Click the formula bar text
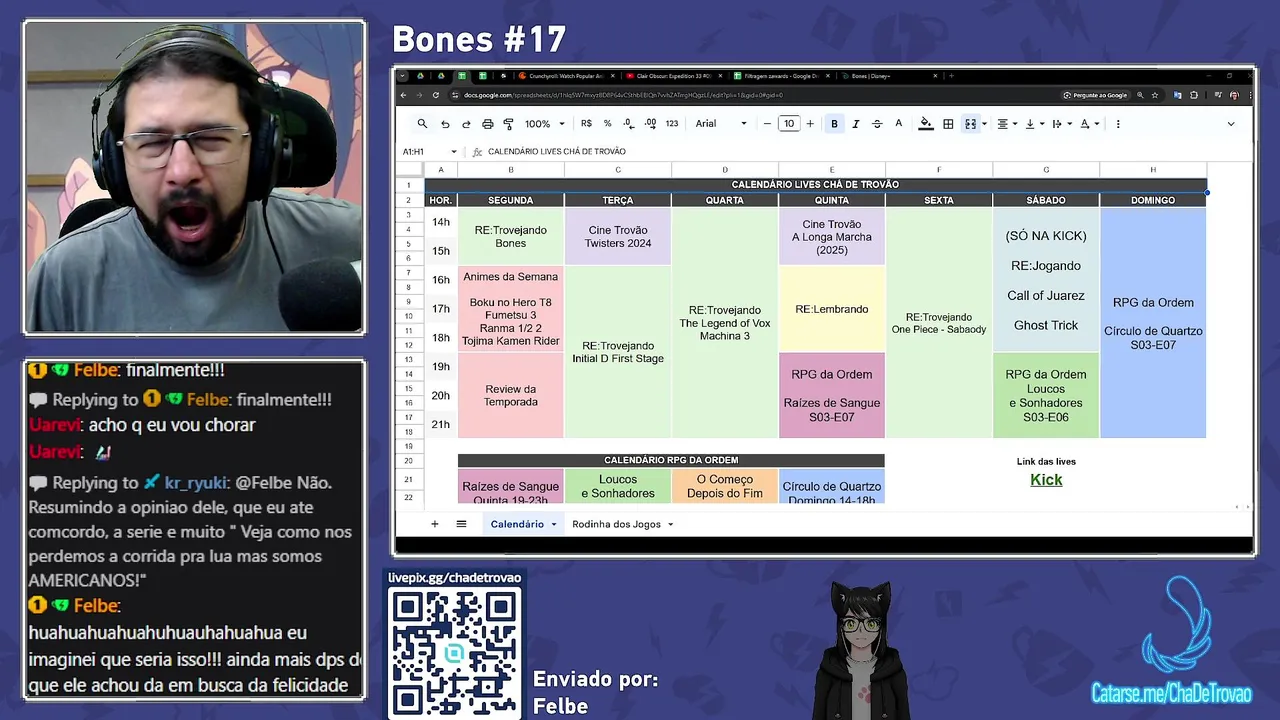 [556, 152]
